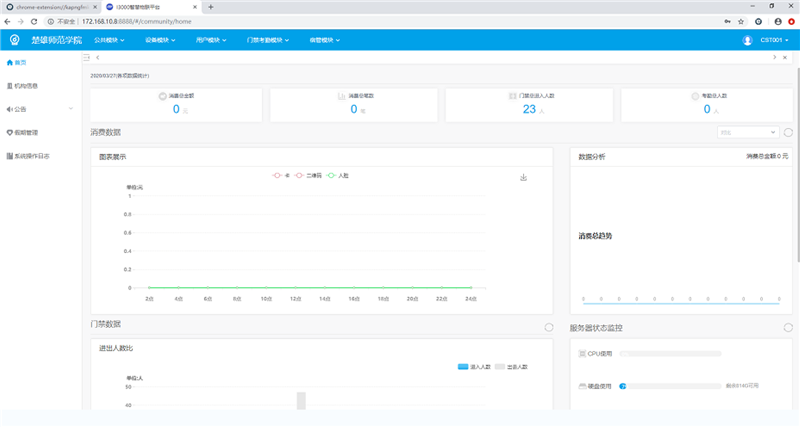The width and height of the screenshot is (800, 427).
Task: Reload the page
Action: (34, 21)
